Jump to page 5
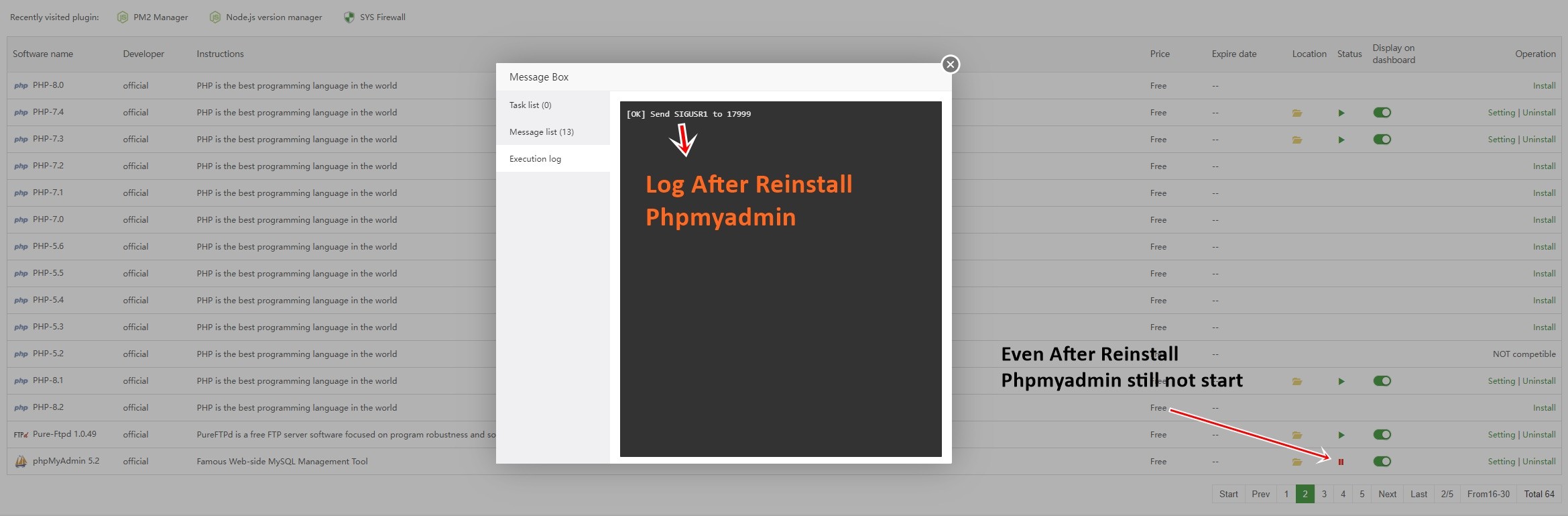Image resolution: width=1568 pixels, height=516 pixels. click(1362, 494)
